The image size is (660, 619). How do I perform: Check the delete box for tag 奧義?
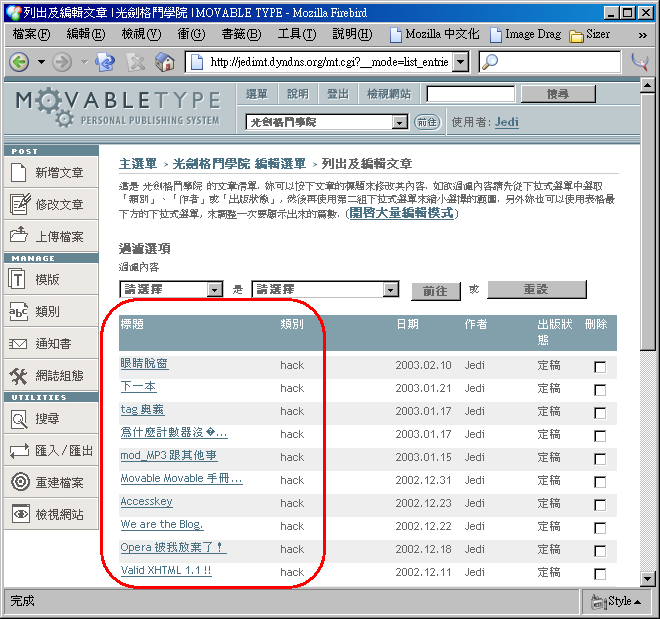tap(600, 413)
